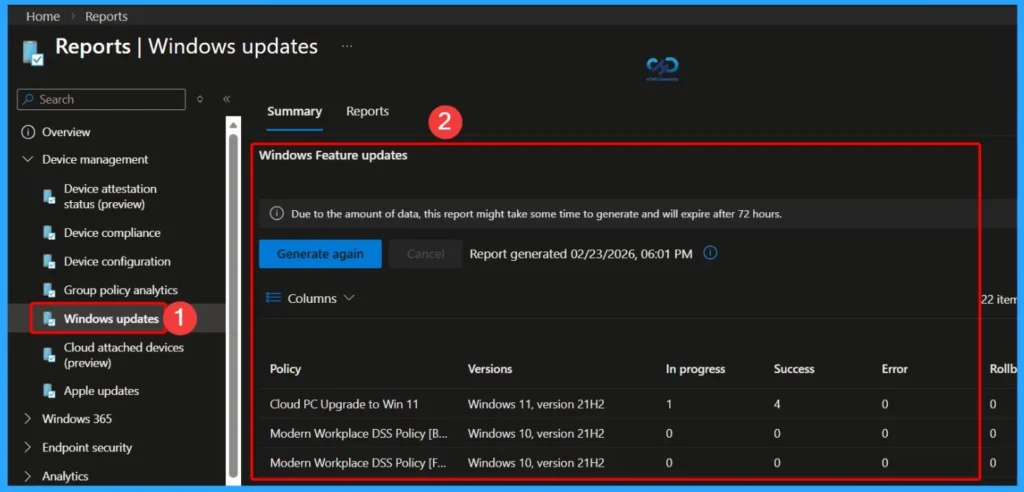Open Group policy analytics

point(121,291)
